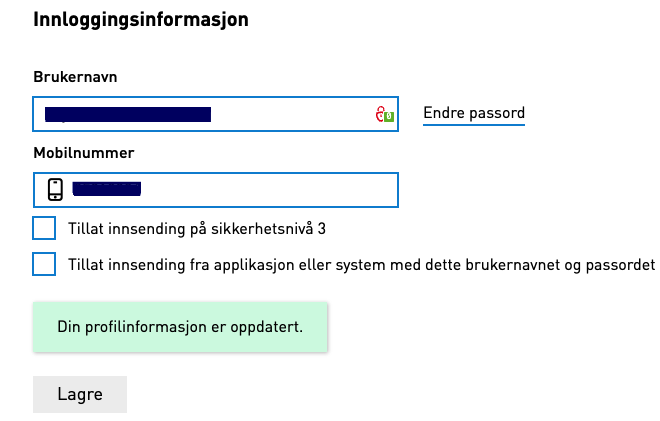Viewport: 660px width, 421px height.
Task: Click empty space inside the Brukernavn input field
Action: (290, 114)
